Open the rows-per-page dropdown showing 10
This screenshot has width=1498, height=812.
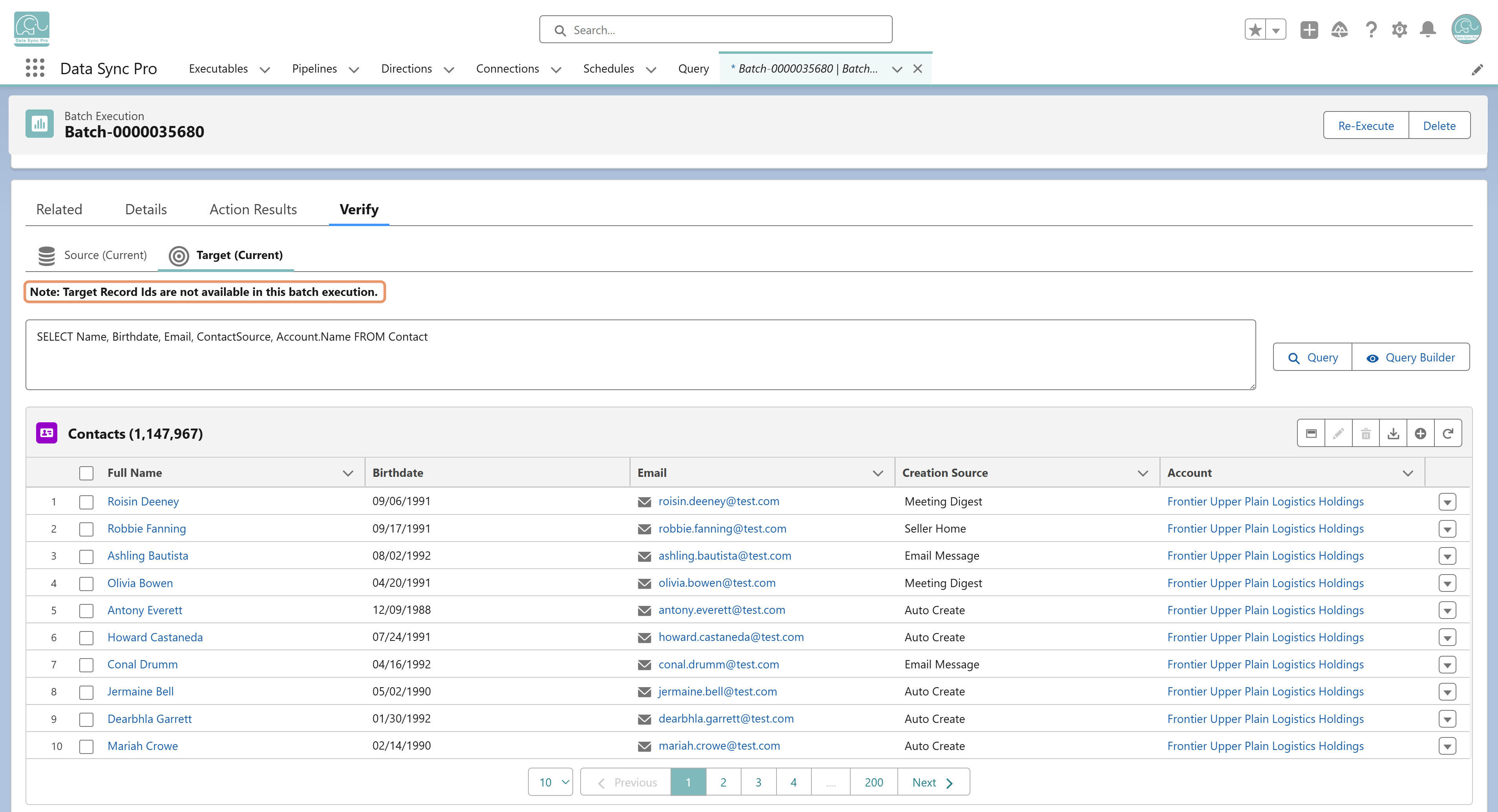pos(550,782)
